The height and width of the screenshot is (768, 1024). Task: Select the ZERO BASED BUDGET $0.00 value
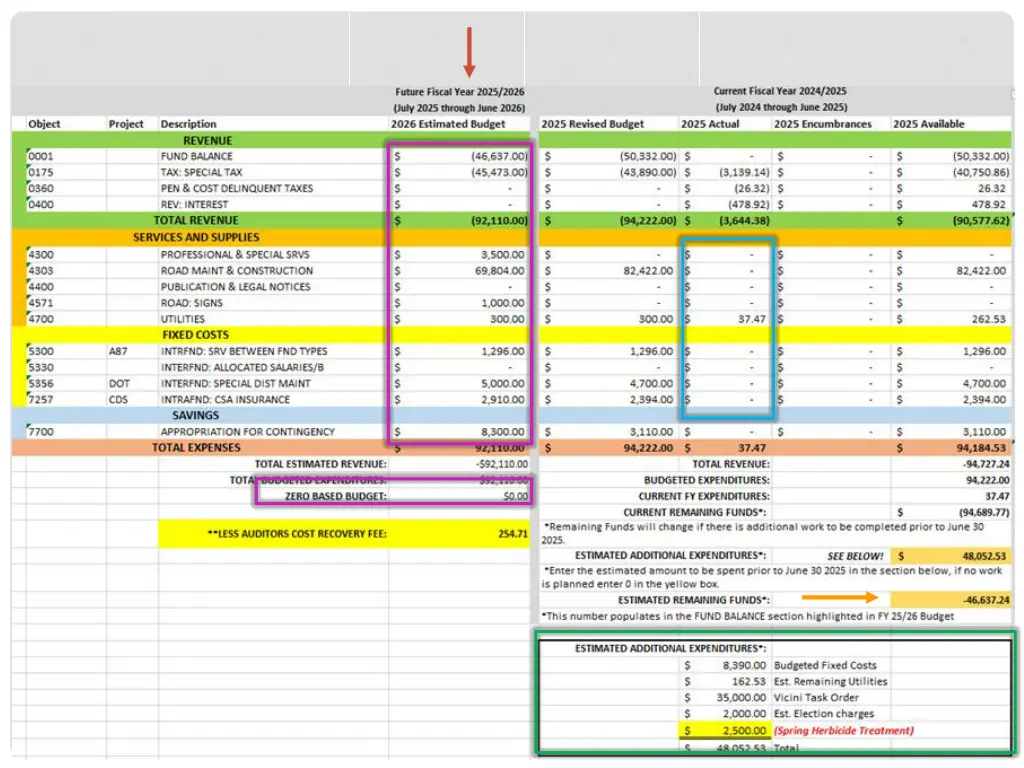pos(515,496)
